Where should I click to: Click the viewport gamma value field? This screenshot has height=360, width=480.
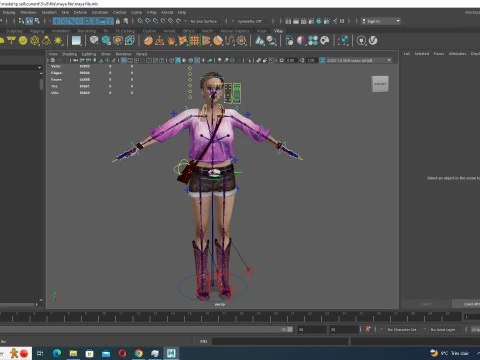click(x=311, y=60)
